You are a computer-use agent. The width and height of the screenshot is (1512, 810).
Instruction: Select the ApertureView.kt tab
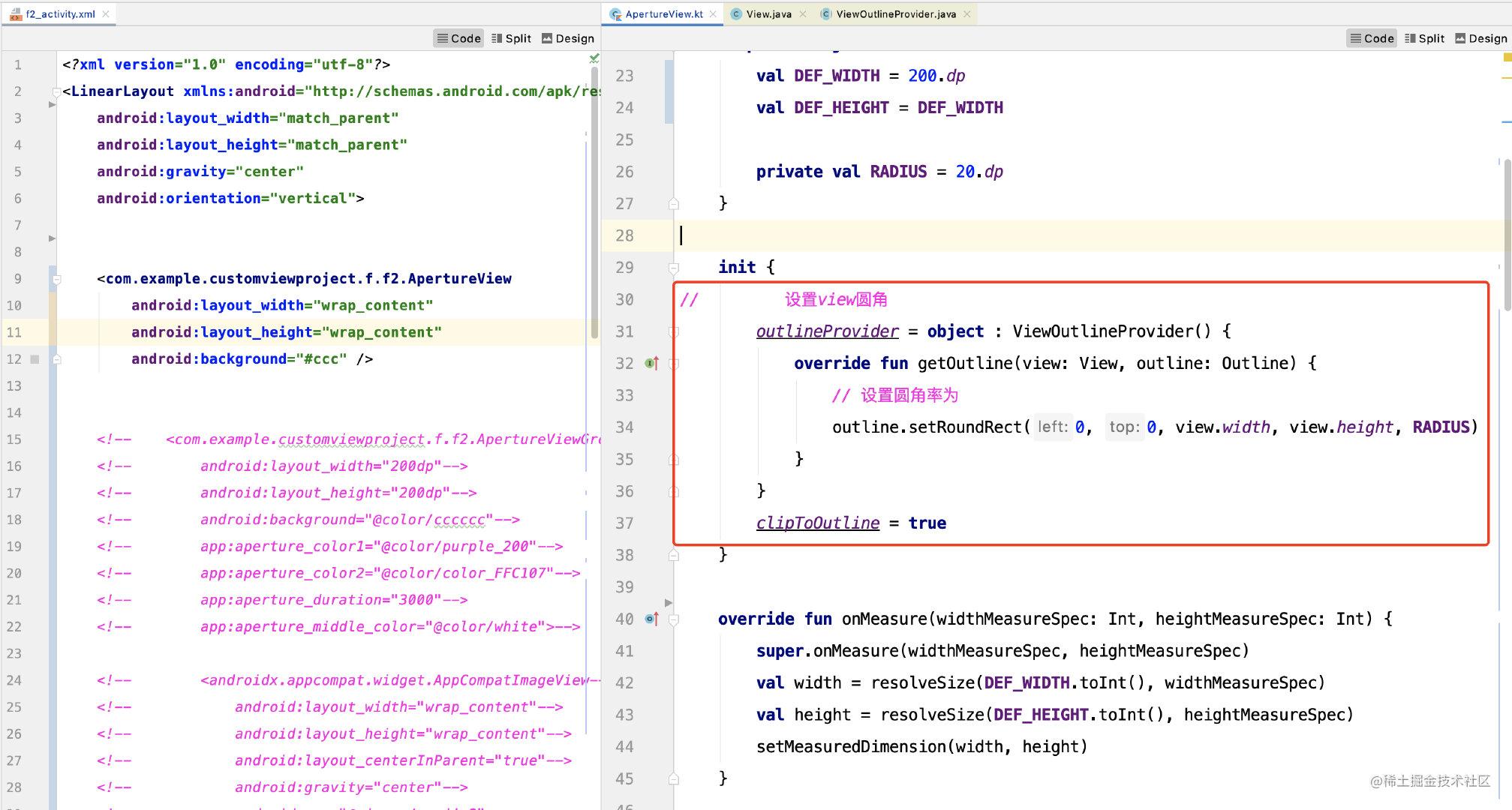(664, 13)
